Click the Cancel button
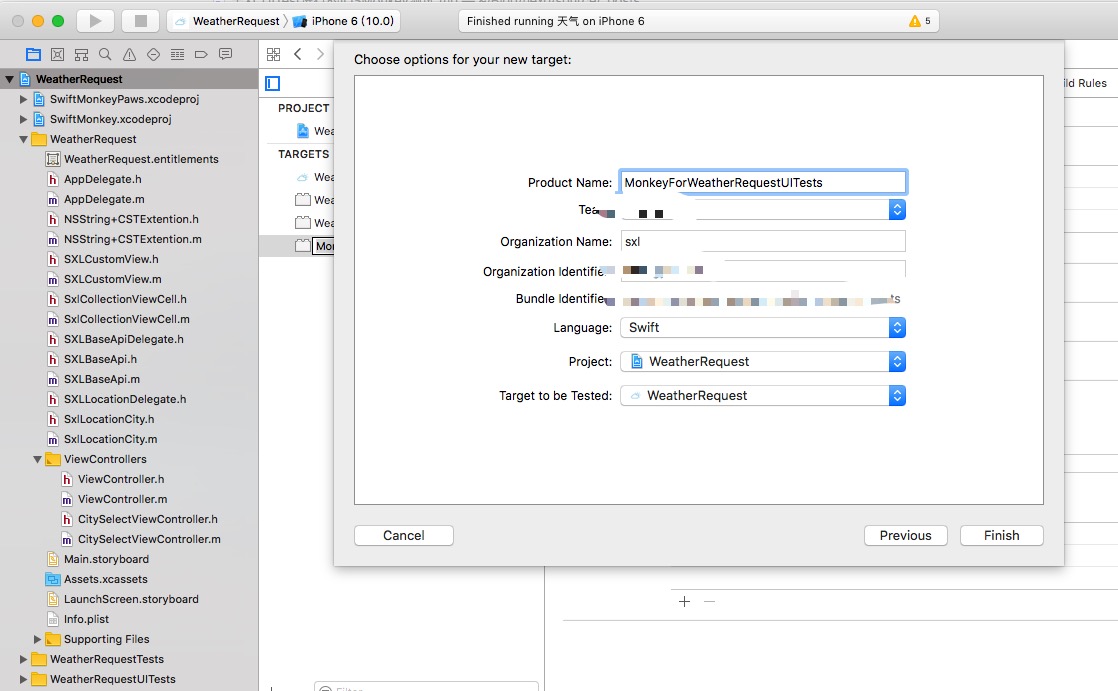 [x=404, y=536]
